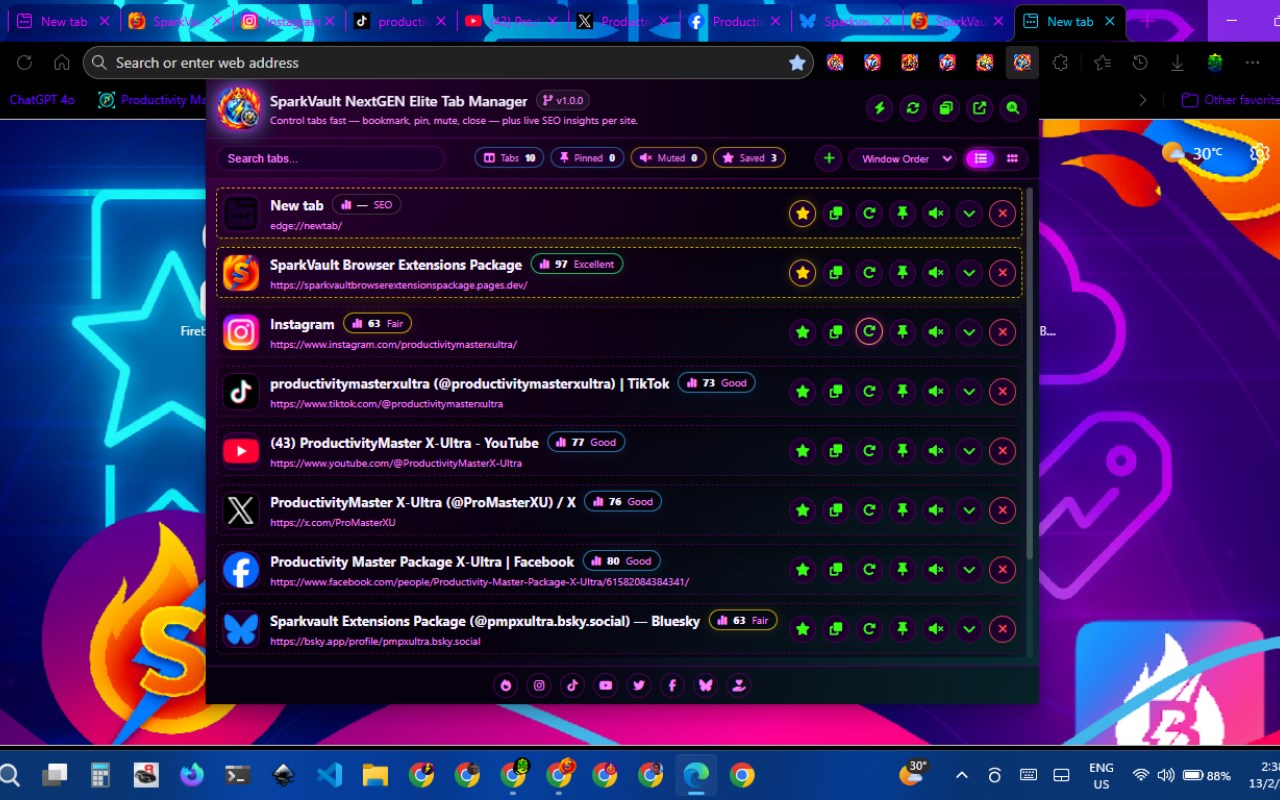The width and height of the screenshot is (1280, 800).
Task: Open the Instagram footer link icon
Action: 539,685
